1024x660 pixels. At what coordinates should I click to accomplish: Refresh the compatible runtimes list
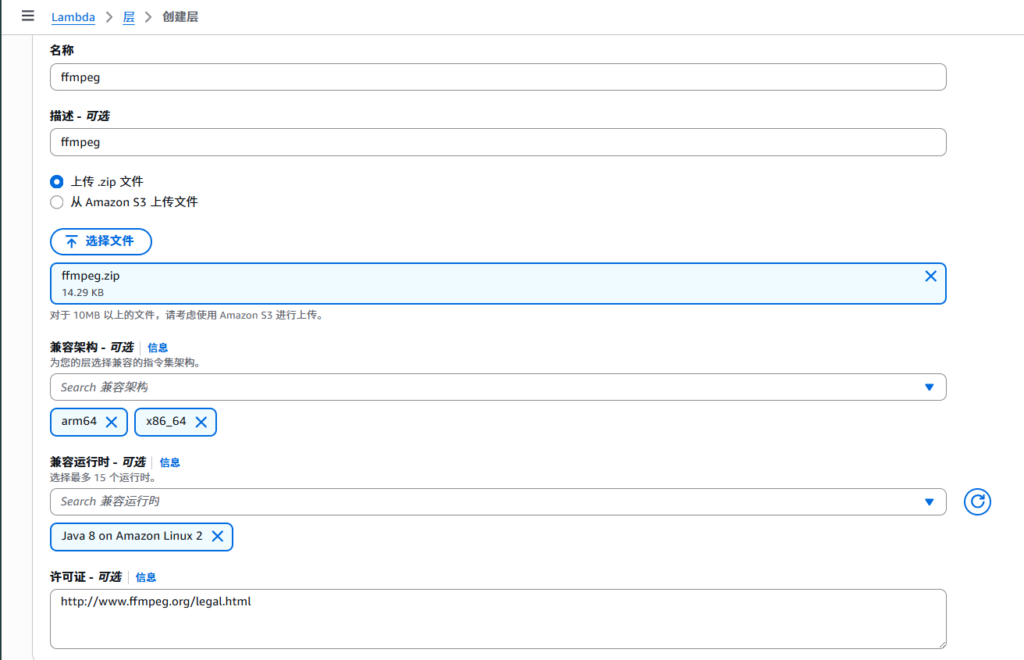(x=977, y=502)
